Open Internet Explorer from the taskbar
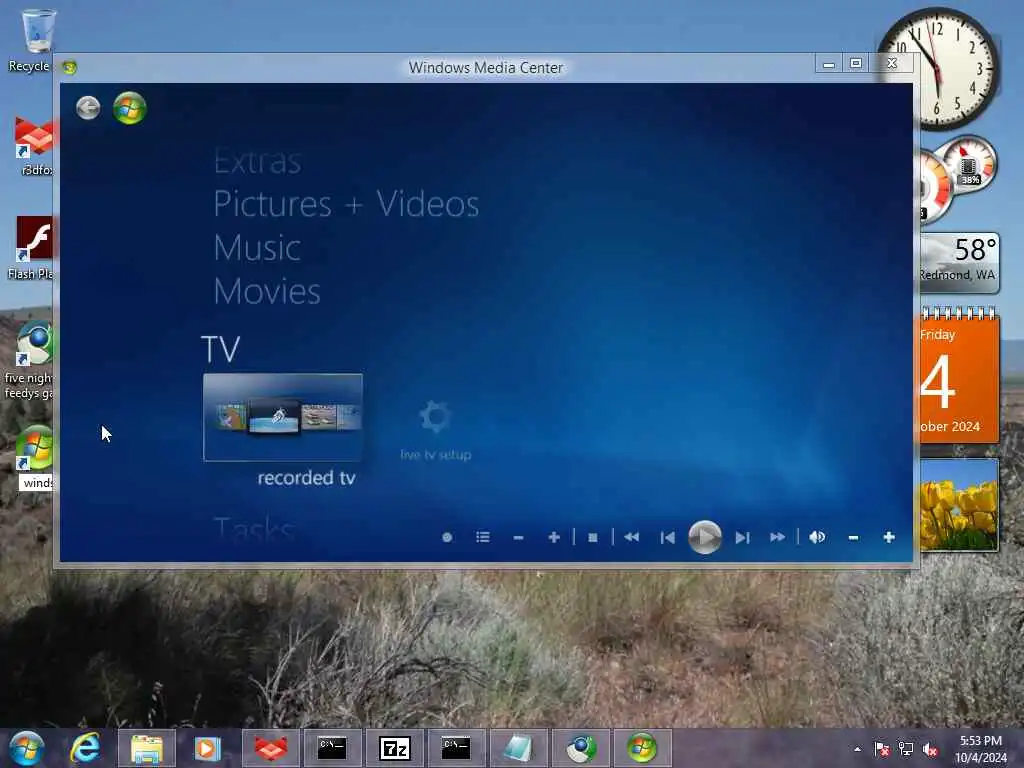 [86, 748]
